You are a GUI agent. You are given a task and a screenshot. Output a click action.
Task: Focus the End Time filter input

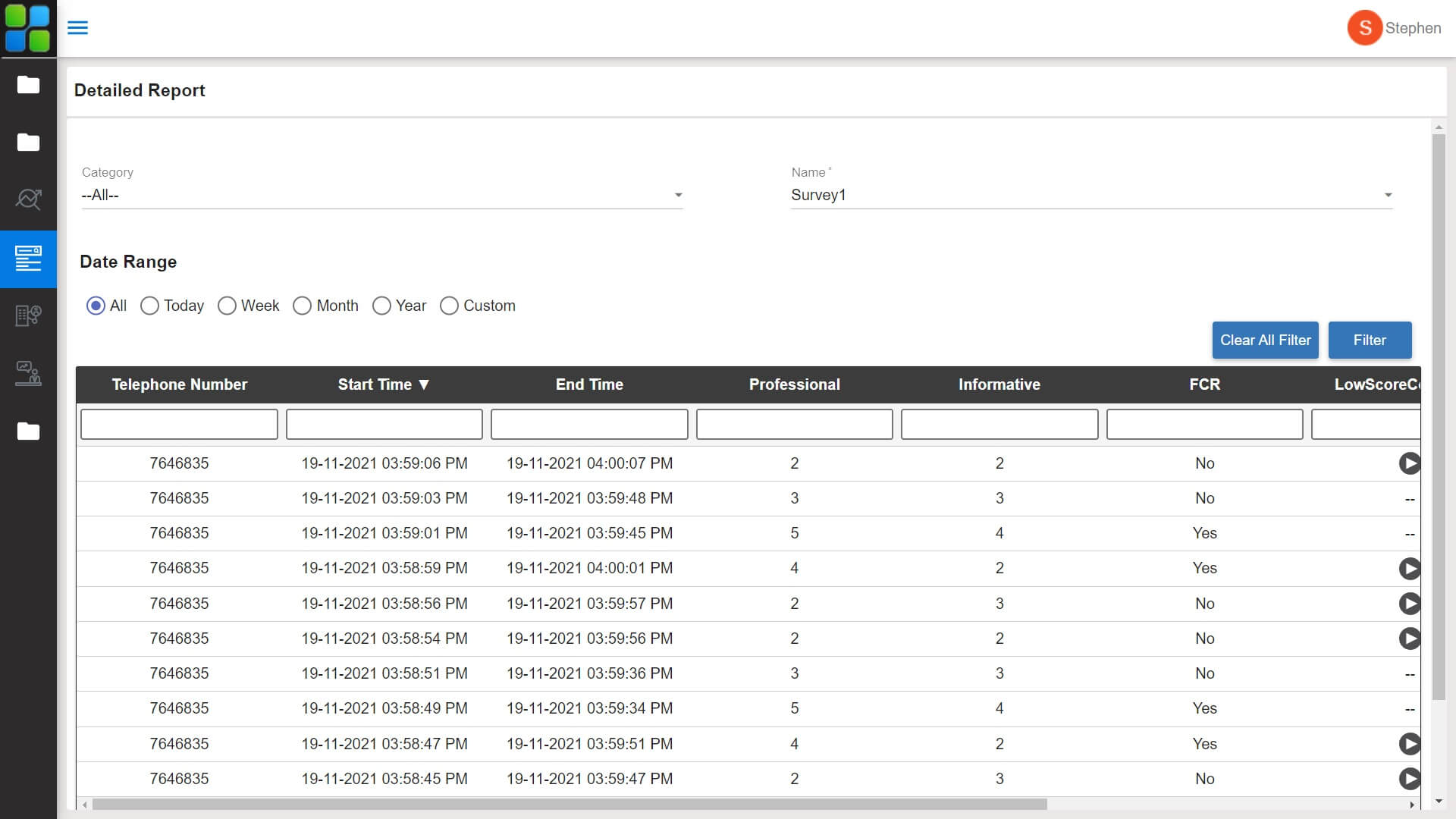point(589,424)
